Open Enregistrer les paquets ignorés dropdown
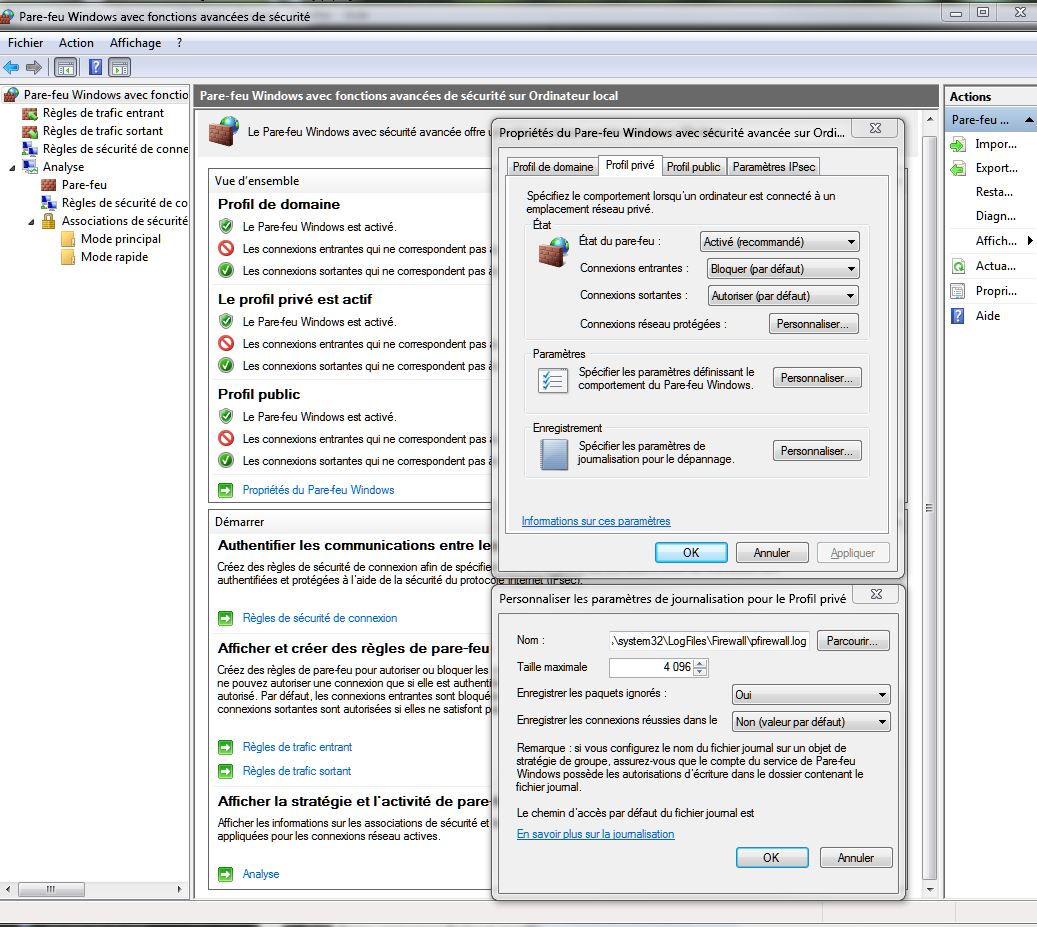The width and height of the screenshot is (1037, 927). 811,695
